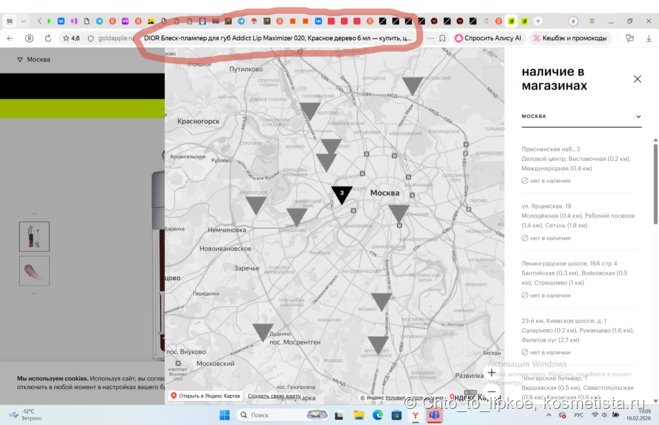This screenshot has width=659, height=425.
Task: Reload the page with refresh icon
Action: point(48,38)
